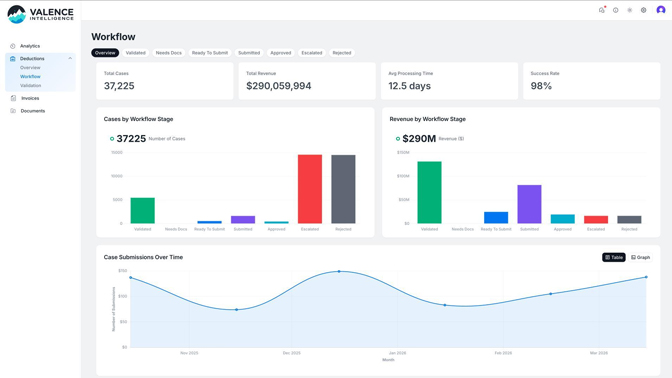Click the blue Ready To Submit bar in Cases chart
Image resolution: width=672 pixels, height=378 pixels.
pos(210,222)
